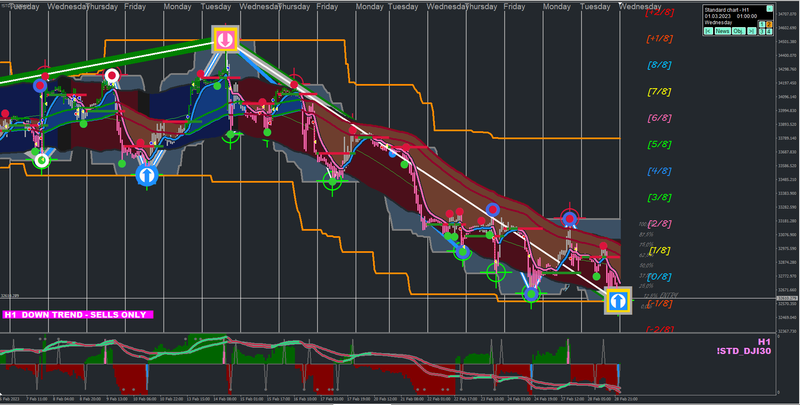
Task: Click the red crosshair around blue circle
Action: coord(569,219)
